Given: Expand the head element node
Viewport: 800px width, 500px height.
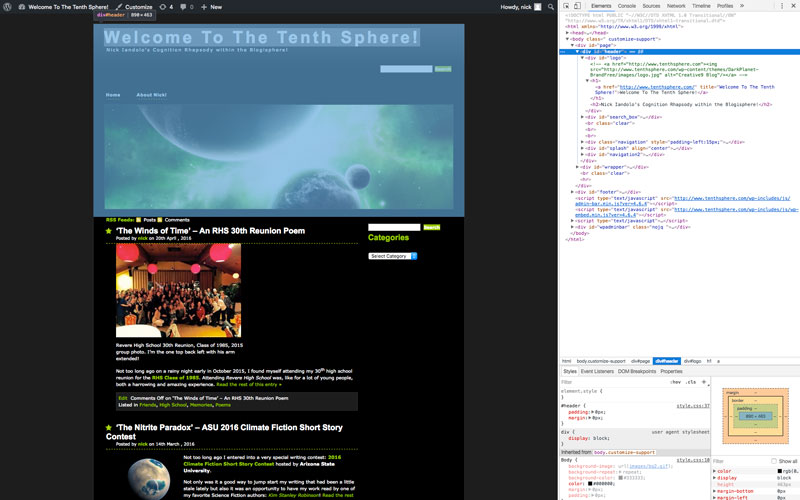Looking at the screenshot, I should tap(567, 32).
